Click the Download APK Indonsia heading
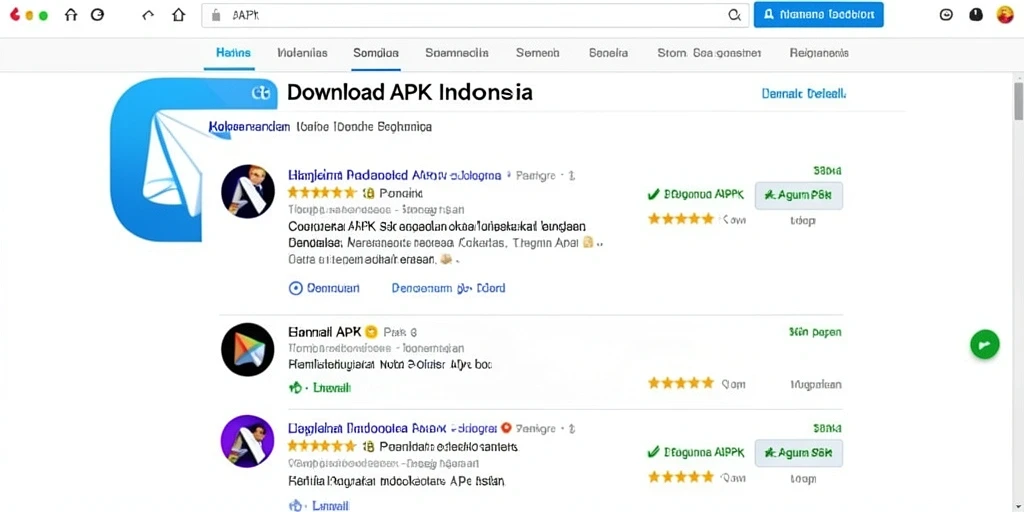 (x=409, y=92)
